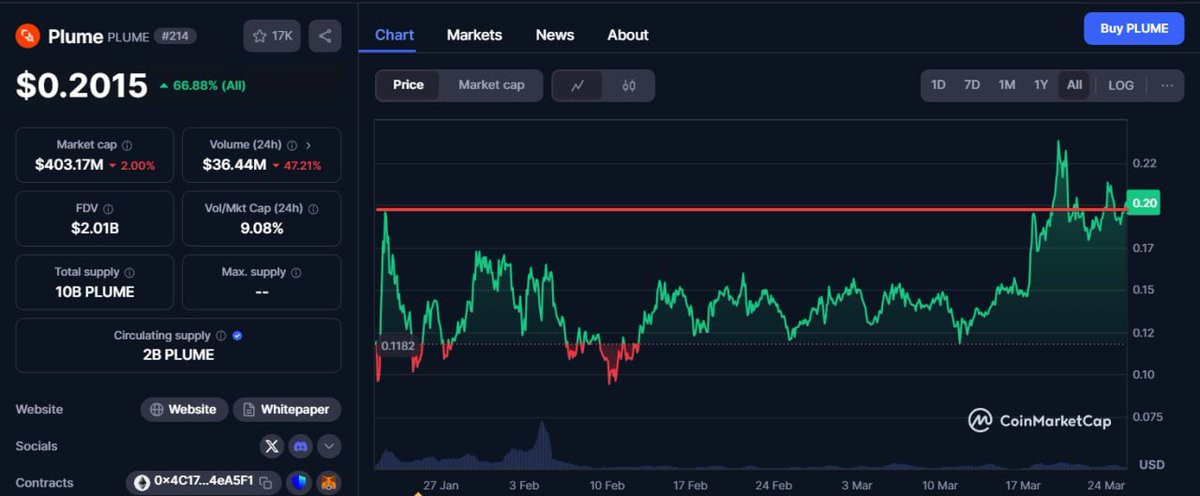Screen dimensions: 1200x496
Task: Open the Chart tab
Action: 394,35
